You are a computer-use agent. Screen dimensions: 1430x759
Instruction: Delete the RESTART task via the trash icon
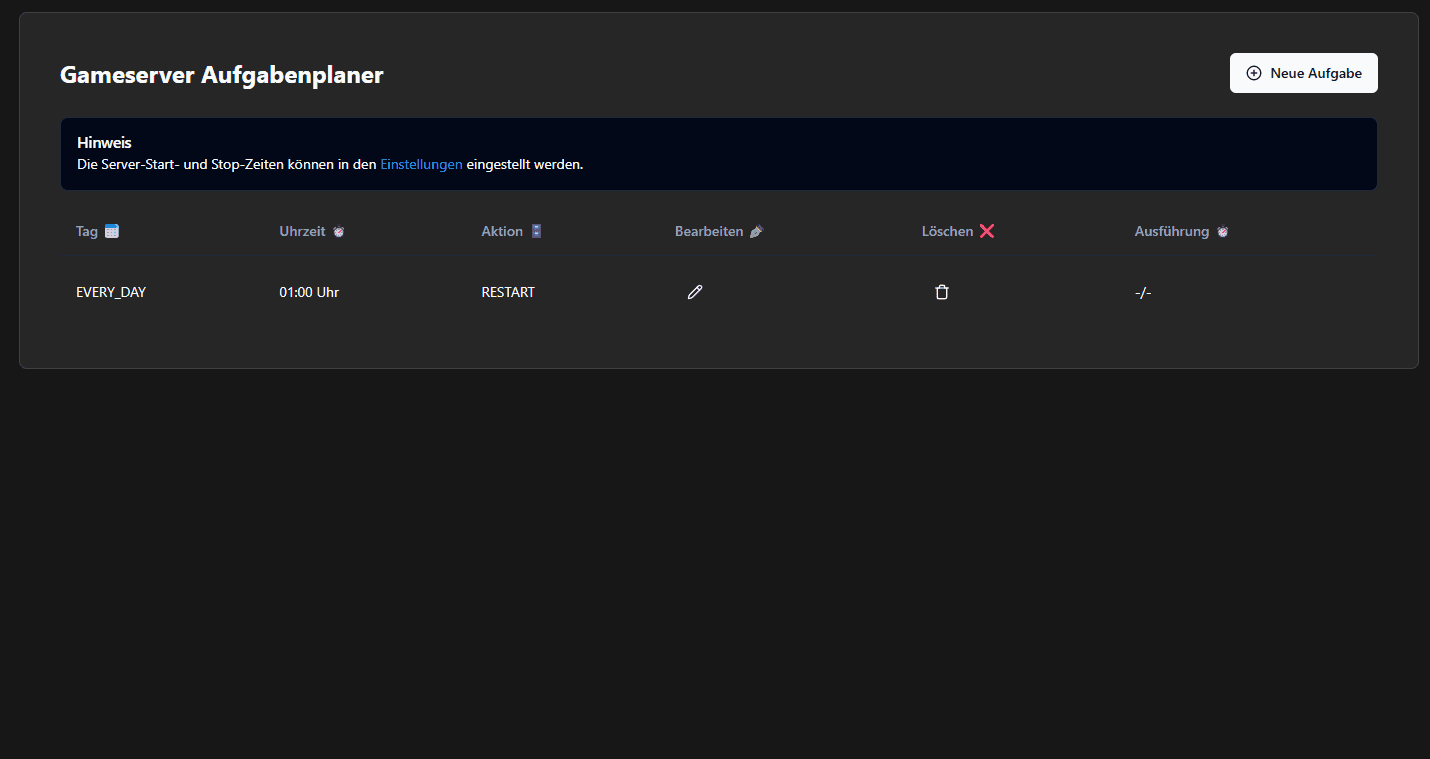coord(942,292)
